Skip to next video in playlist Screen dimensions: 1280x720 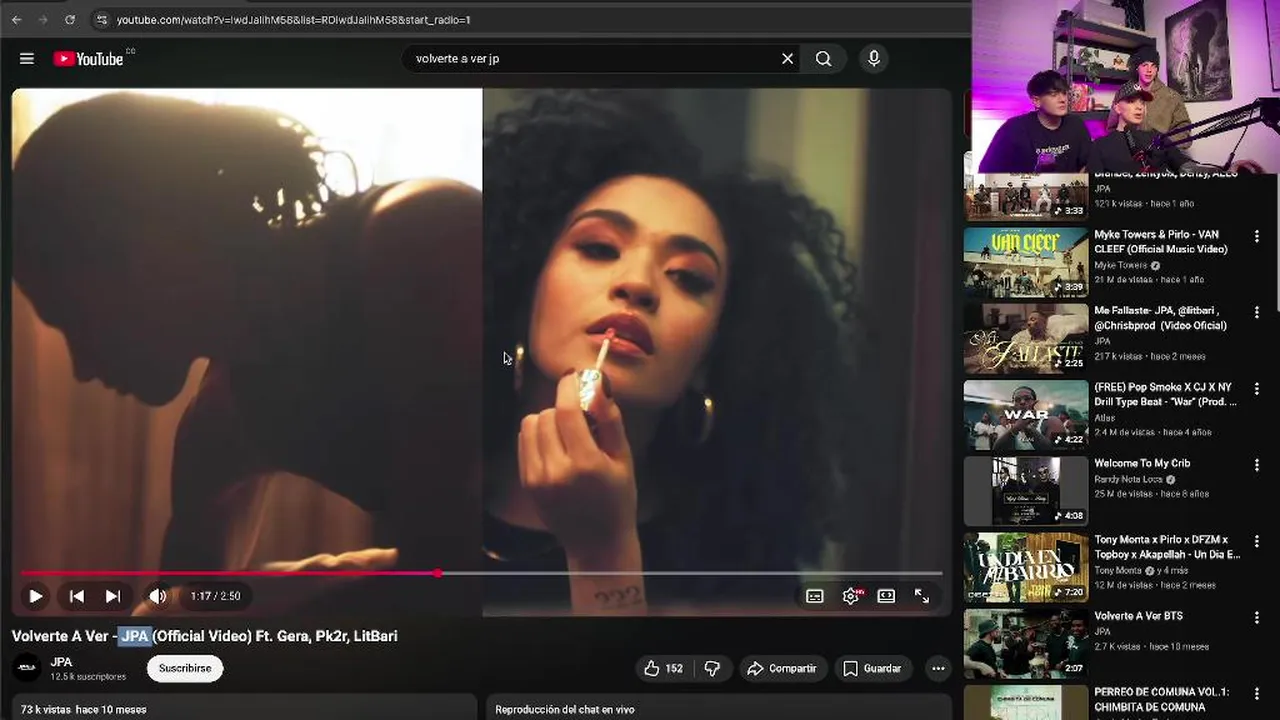[x=113, y=596]
